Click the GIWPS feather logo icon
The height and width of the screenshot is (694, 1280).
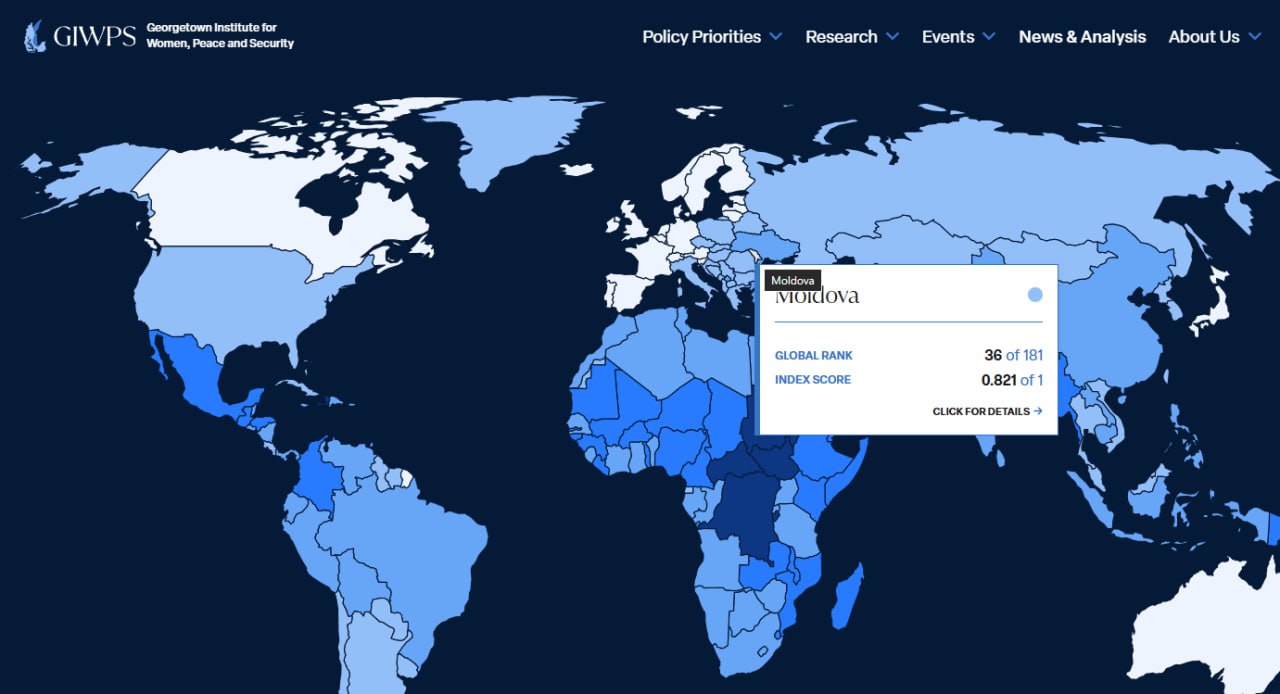pyautogui.click(x=35, y=37)
